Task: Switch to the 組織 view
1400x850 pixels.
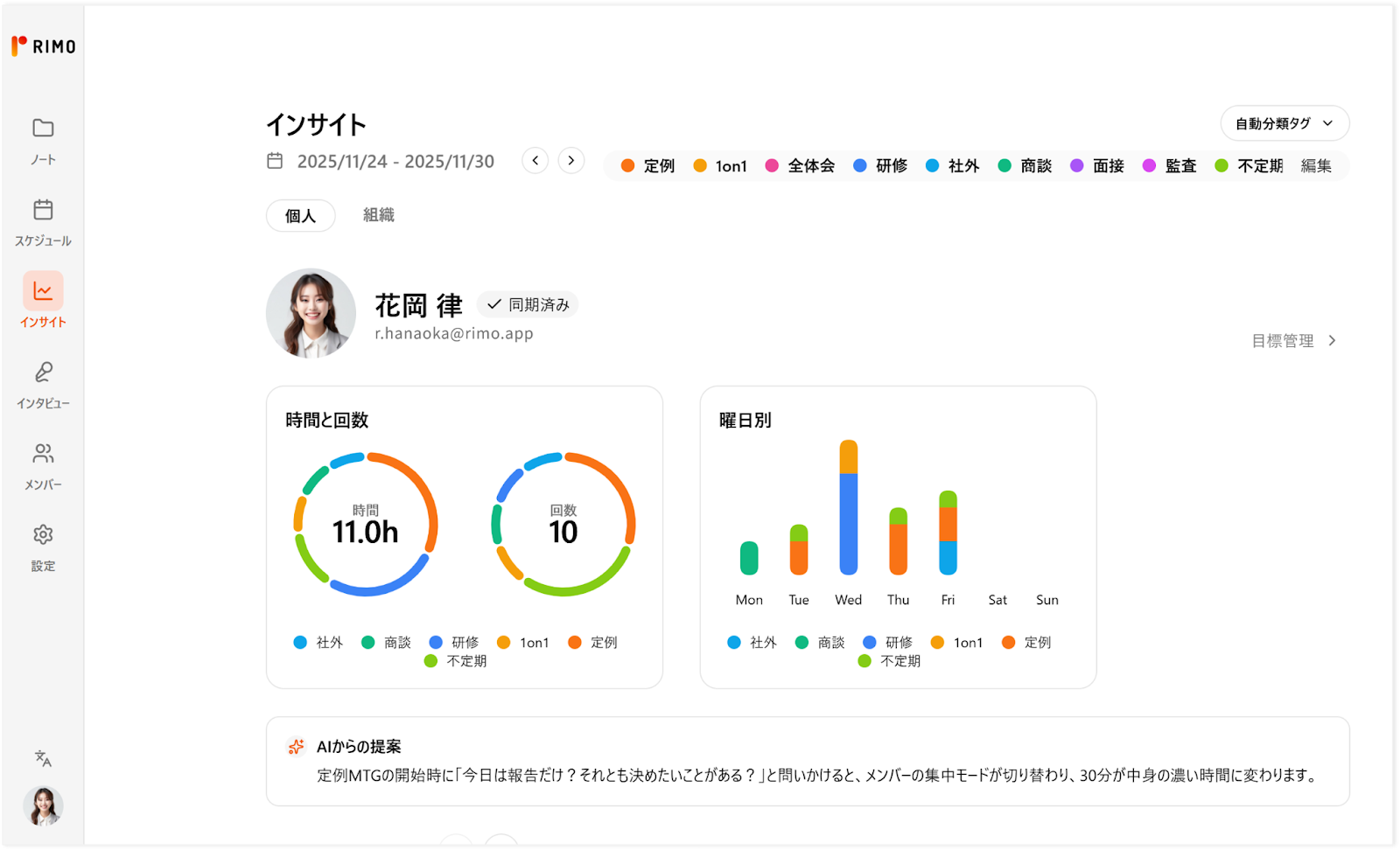Action: pyautogui.click(x=376, y=215)
